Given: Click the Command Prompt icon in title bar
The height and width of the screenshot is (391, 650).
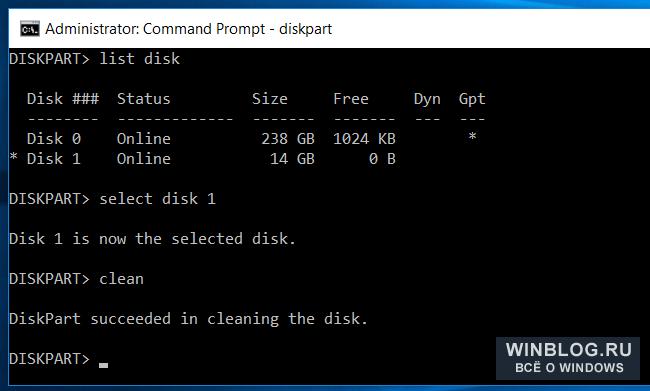Looking at the screenshot, I should [30, 29].
